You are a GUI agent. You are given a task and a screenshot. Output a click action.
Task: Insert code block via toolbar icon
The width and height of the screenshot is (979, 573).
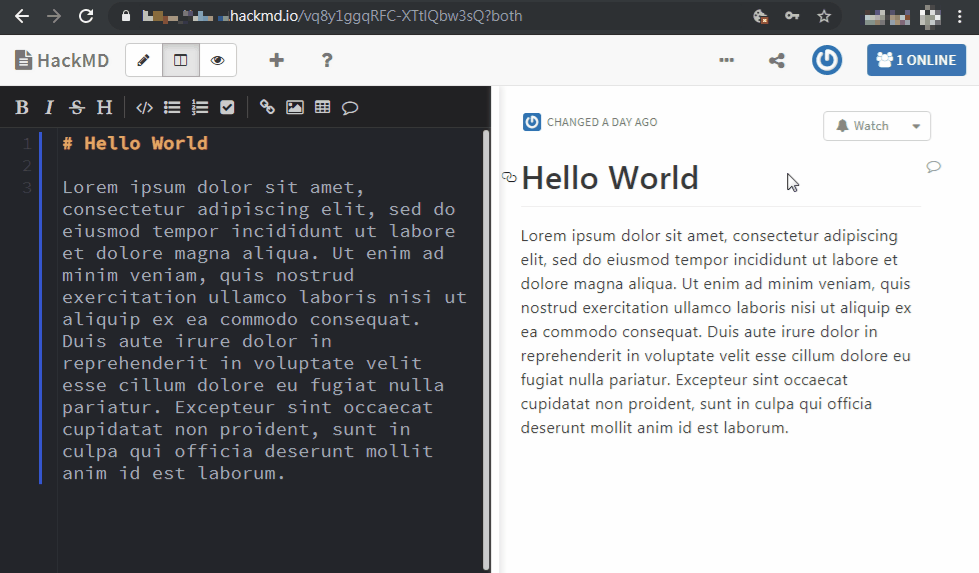pos(144,107)
